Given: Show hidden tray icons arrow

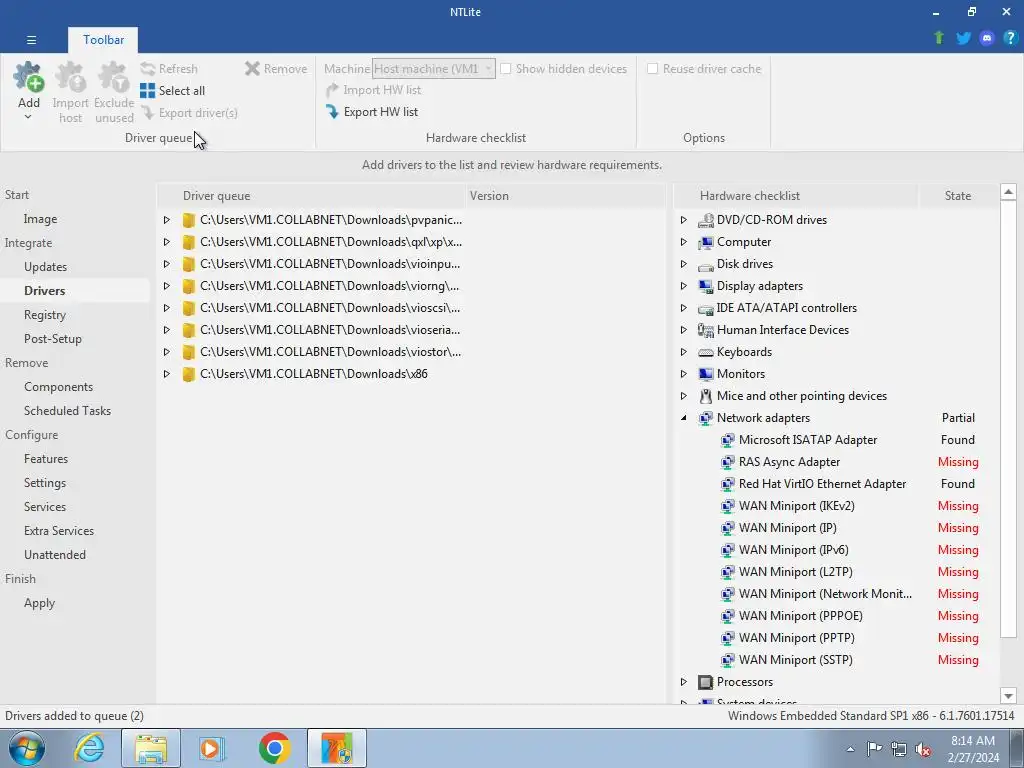Looking at the screenshot, I should tap(850, 749).
